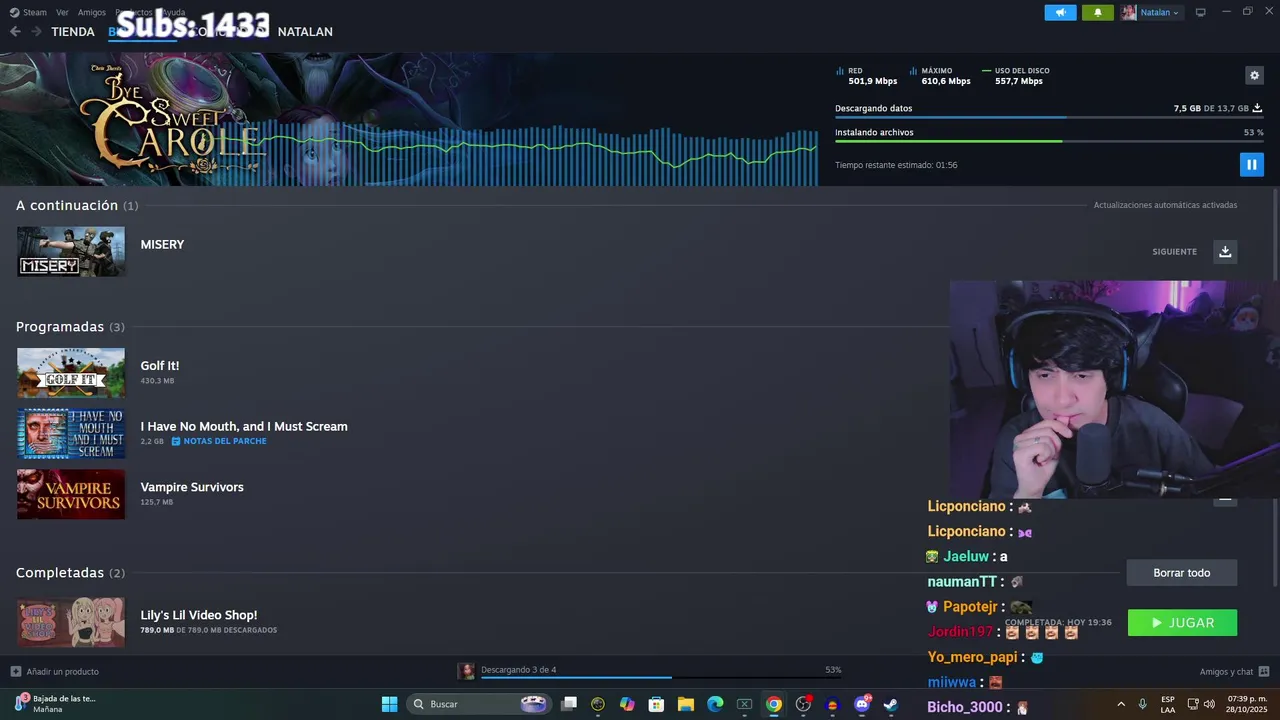The width and height of the screenshot is (1280, 720).
Task: Open the Steam menu
Action: click(x=29, y=12)
